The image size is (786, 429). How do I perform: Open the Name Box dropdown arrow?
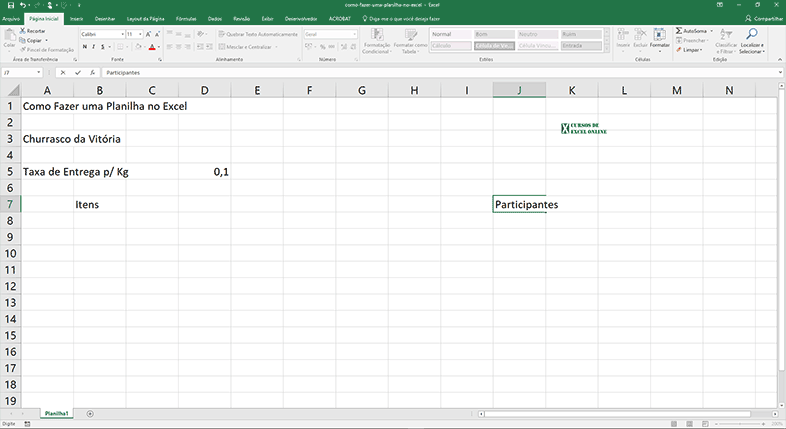tap(39, 73)
